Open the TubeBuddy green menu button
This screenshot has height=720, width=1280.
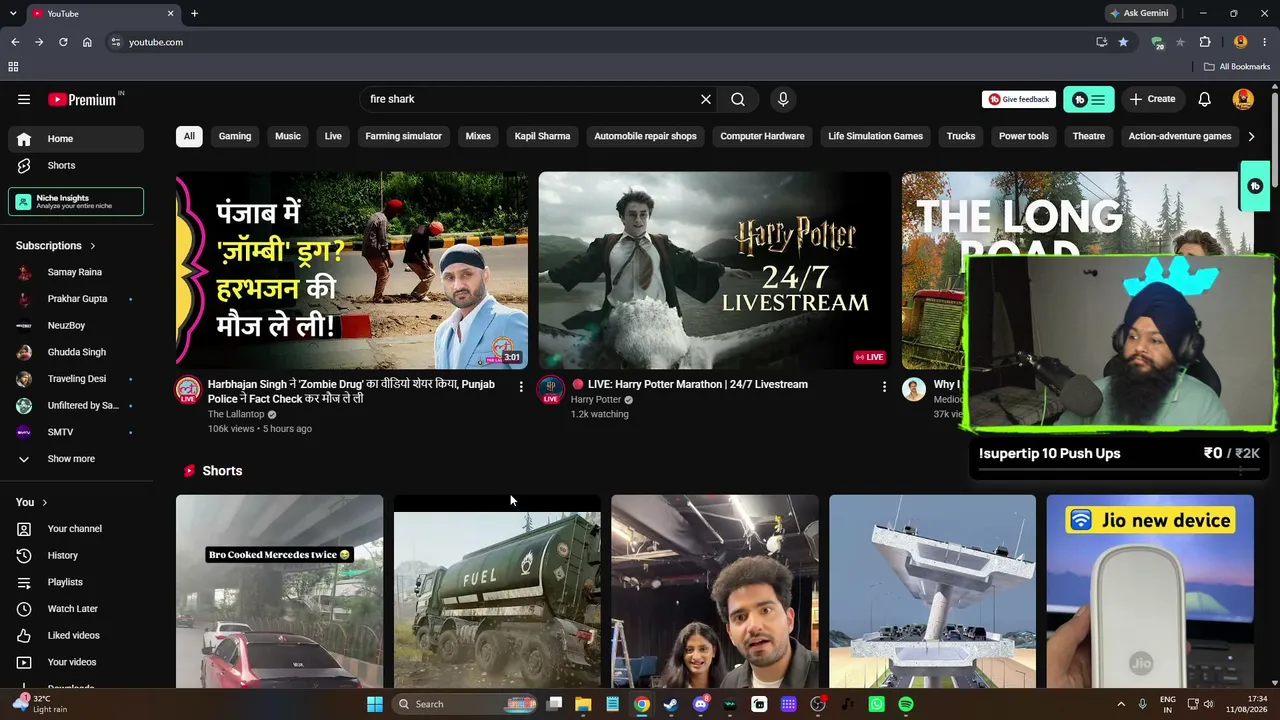[x=1089, y=99]
